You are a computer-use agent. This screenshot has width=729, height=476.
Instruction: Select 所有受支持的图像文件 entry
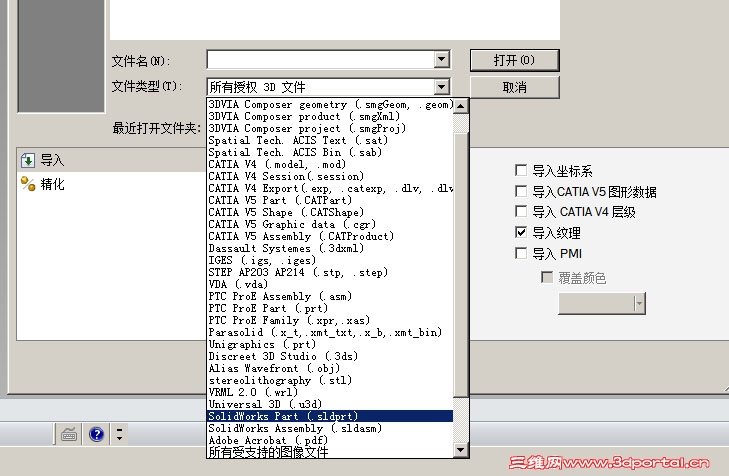(x=330, y=452)
